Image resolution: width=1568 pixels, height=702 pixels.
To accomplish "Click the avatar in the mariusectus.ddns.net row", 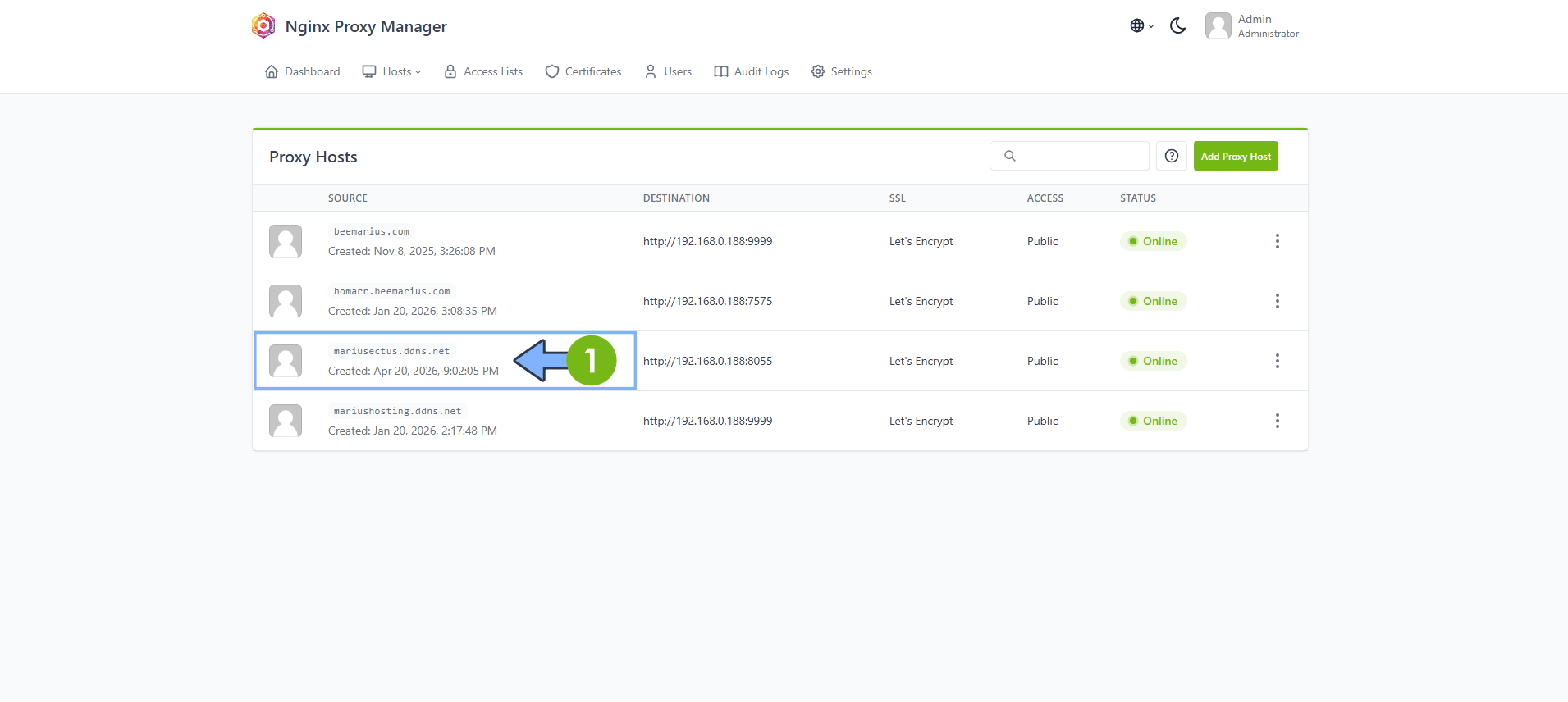I will click(x=286, y=361).
